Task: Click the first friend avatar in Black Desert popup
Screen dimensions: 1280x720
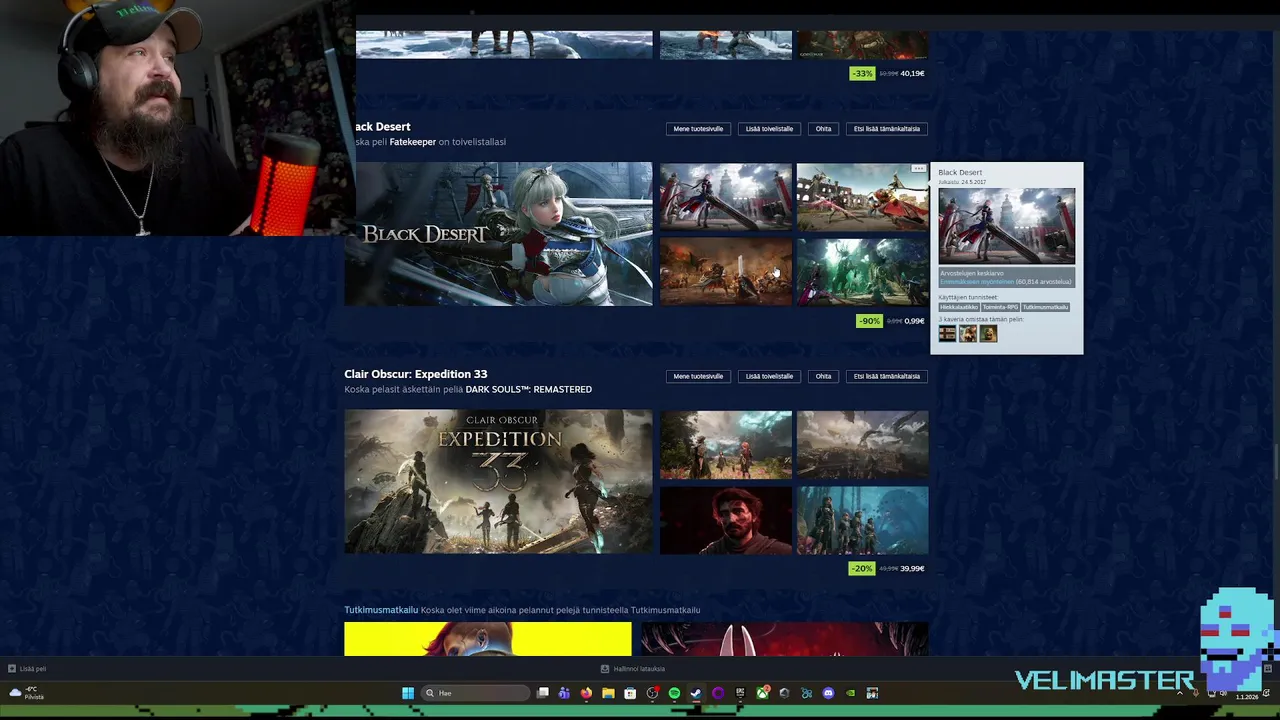Action: (x=947, y=333)
